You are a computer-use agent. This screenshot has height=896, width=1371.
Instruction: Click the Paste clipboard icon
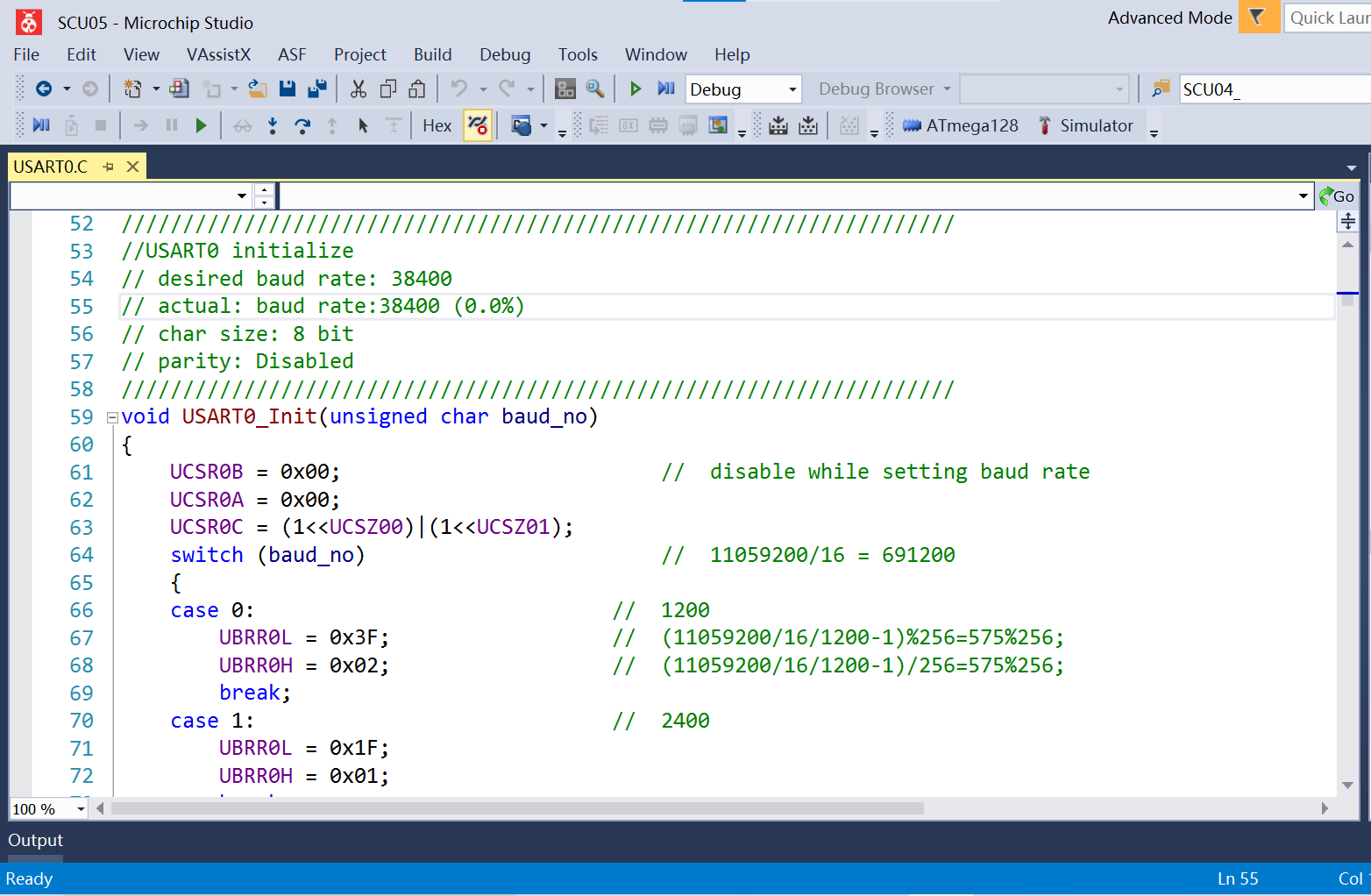click(417, 89)
